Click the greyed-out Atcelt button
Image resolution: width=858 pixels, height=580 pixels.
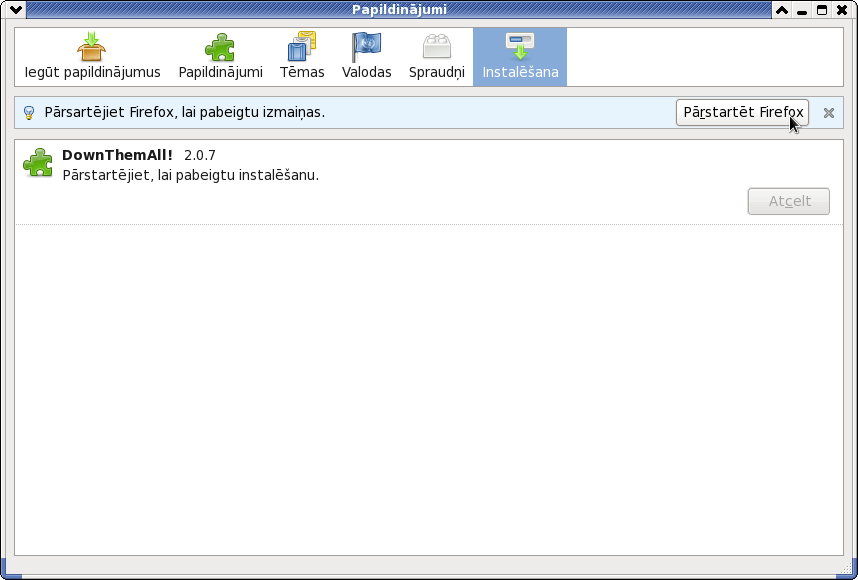tap(789, 201)
